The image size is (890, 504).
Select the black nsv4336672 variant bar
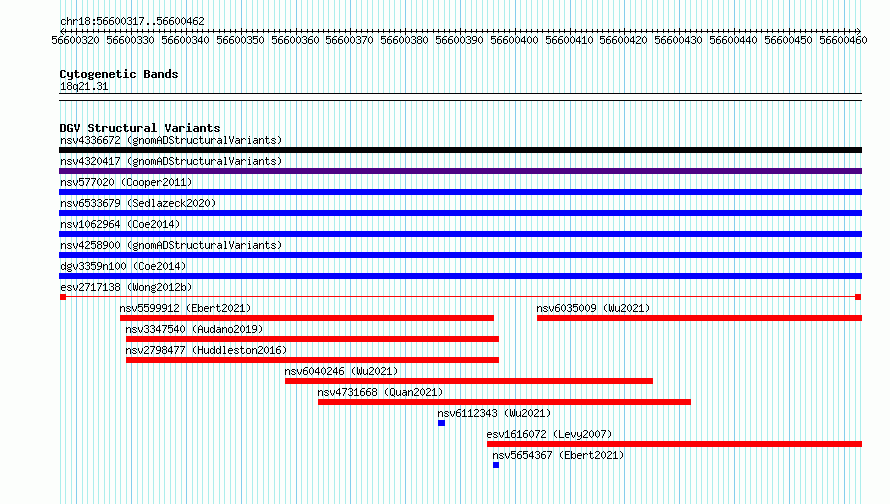point(460,150)
